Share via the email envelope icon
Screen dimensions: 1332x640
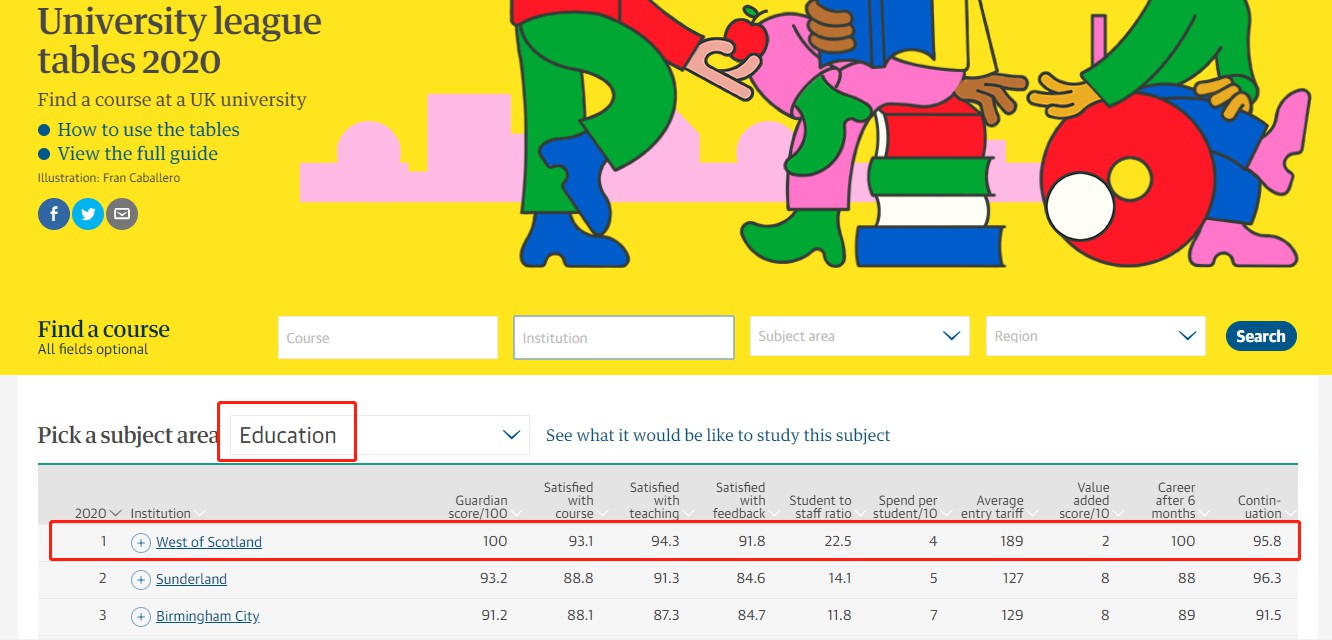point(122,214)
